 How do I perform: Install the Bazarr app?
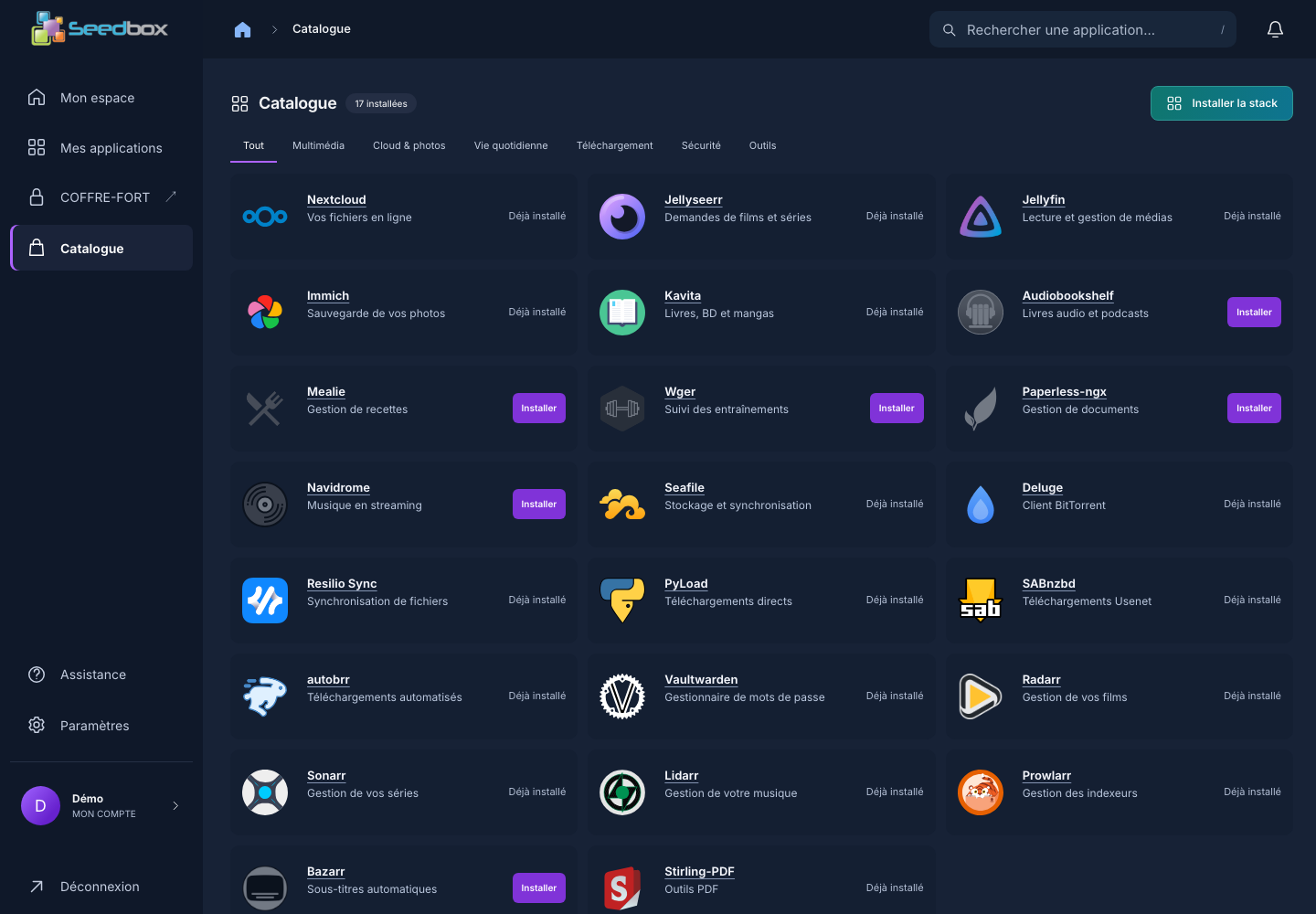(x=539, y=888)
